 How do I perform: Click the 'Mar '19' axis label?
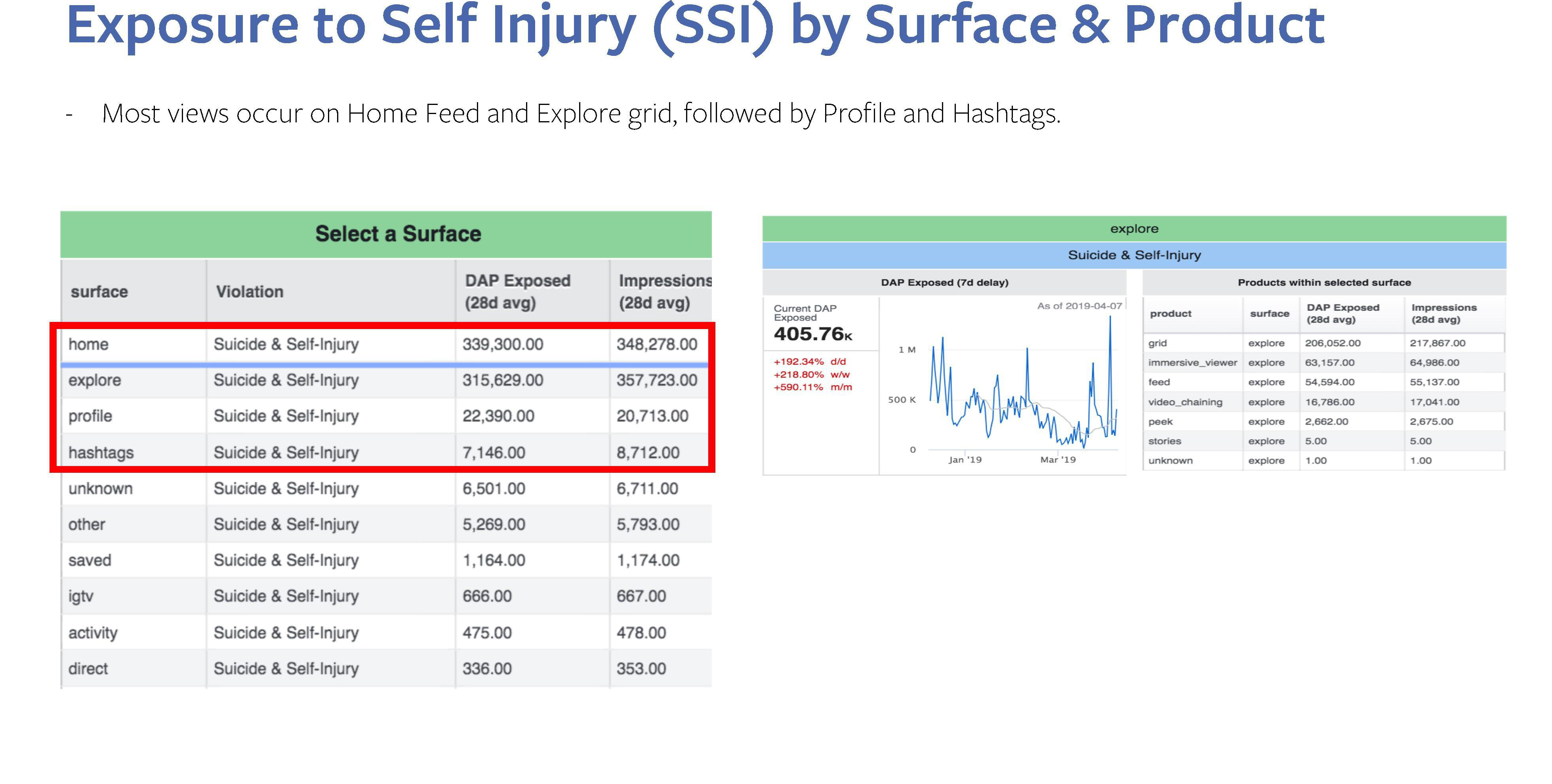[x=1057, y=460]
